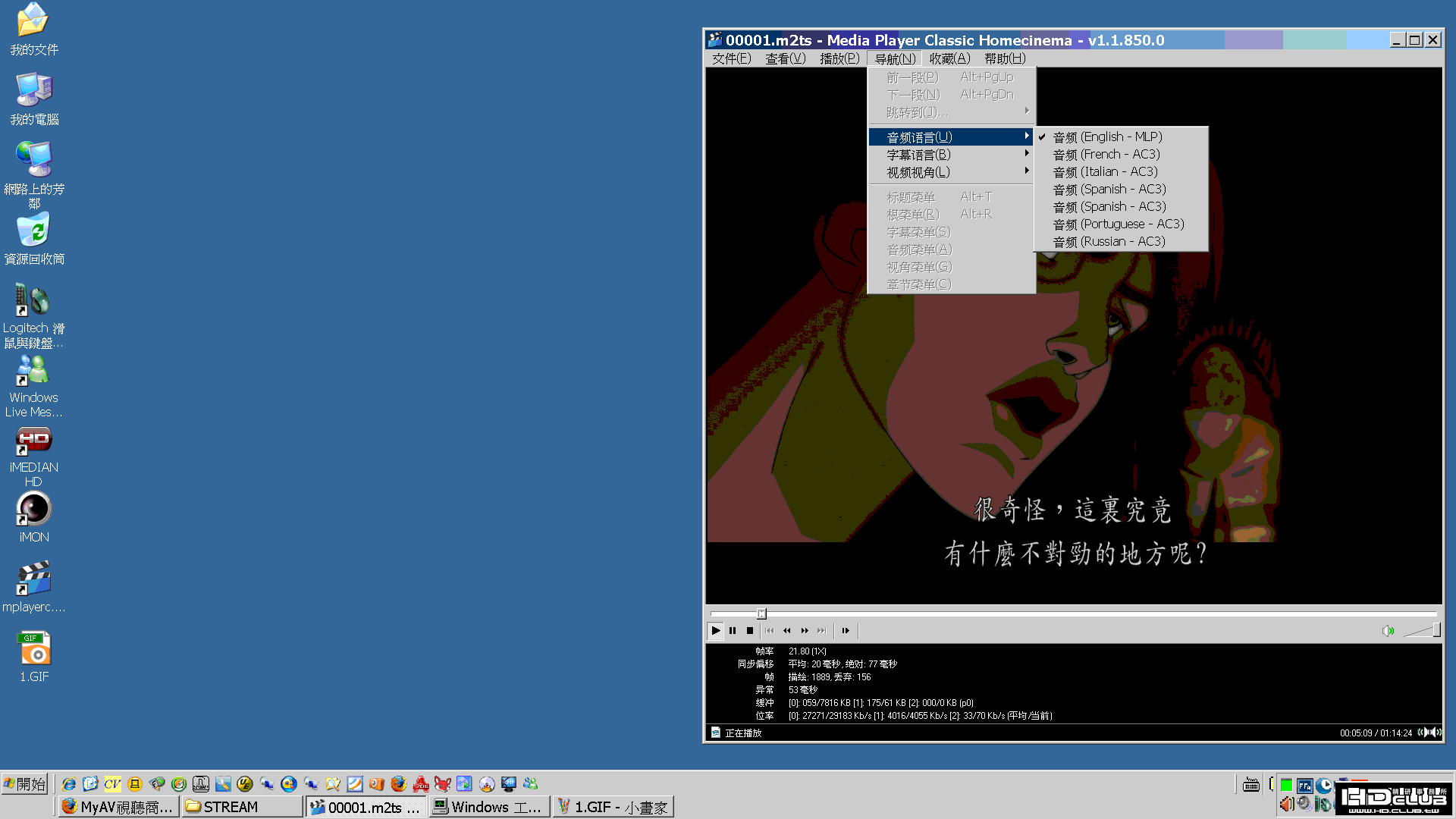Launch Internet Explorer from quick launch

(68, 783)
